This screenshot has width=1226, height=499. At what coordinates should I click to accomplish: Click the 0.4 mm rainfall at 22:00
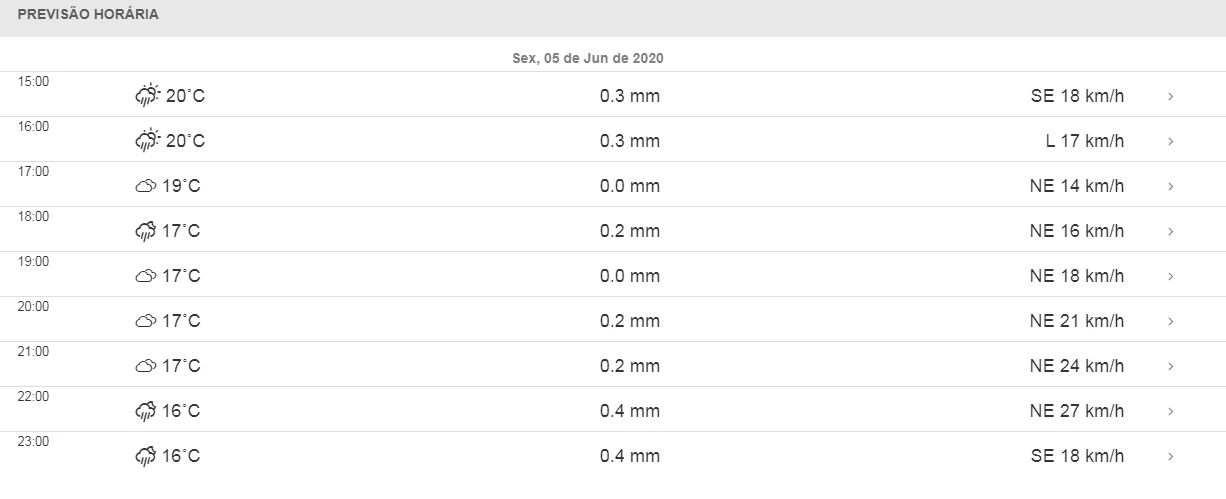pos(630,411)
